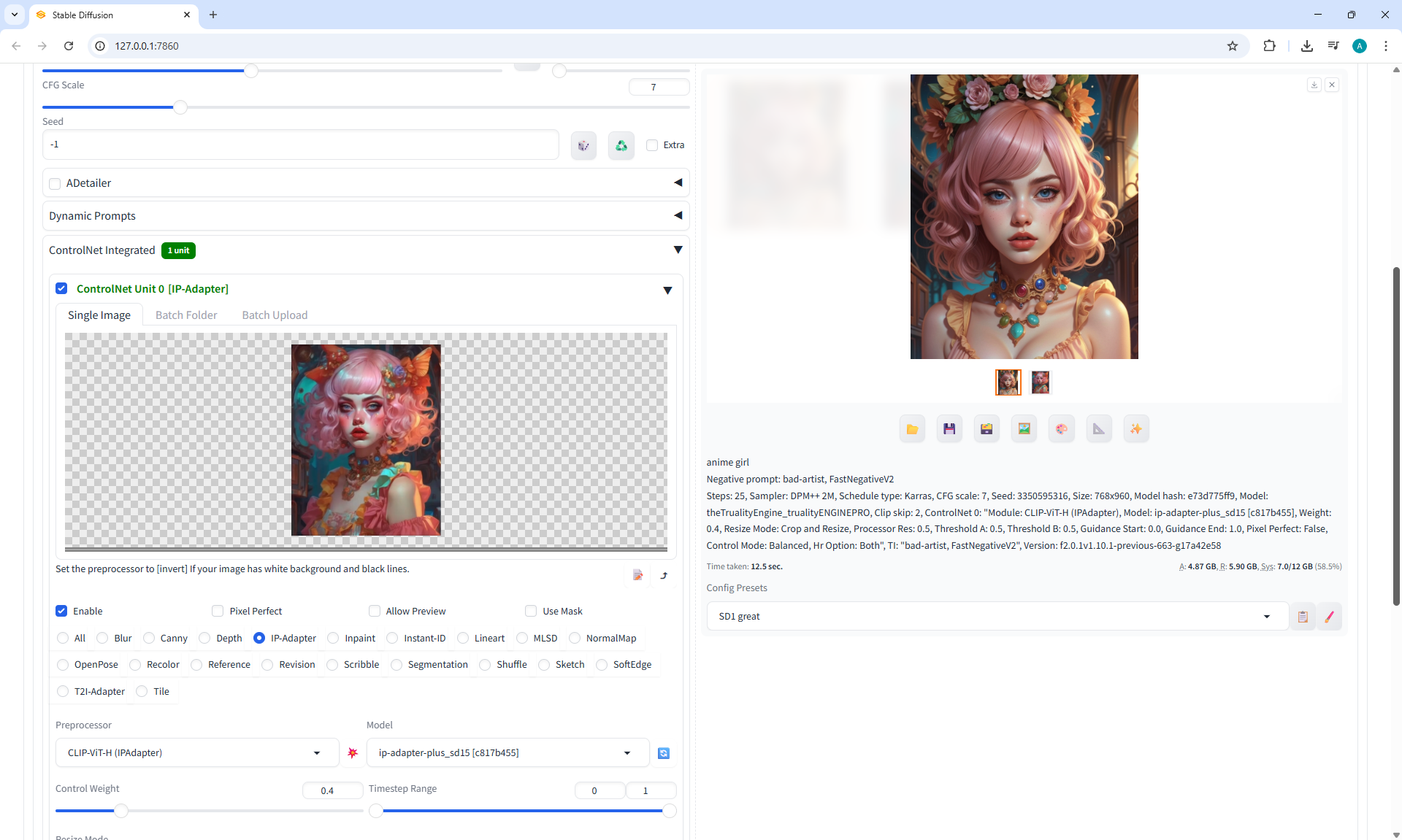Select the Canny radio option
Viewport: 1402px width, 840px height.
(x=150, y=638)
